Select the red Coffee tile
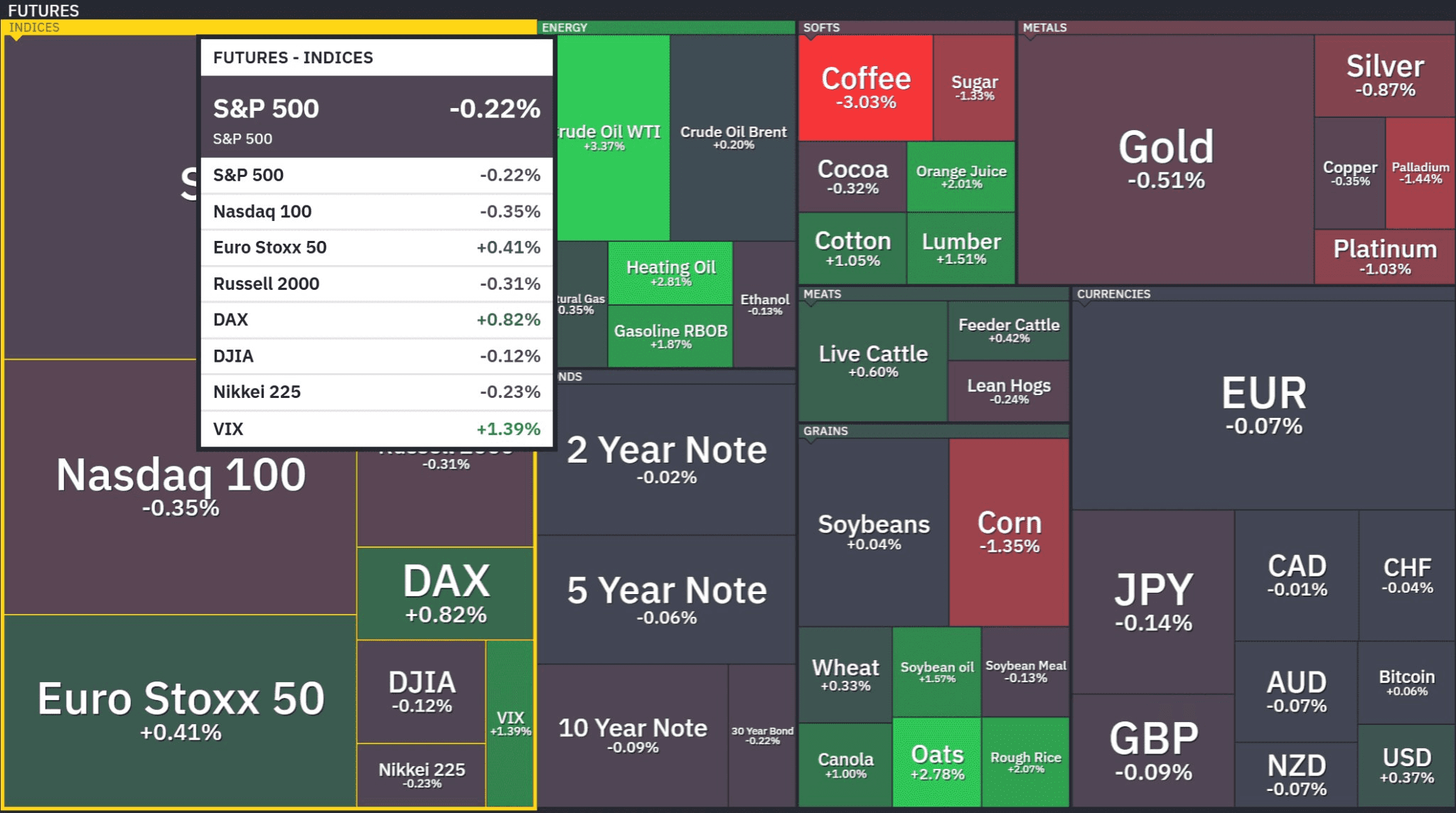This screenshot has width=1456, height=813. [865, 88]
